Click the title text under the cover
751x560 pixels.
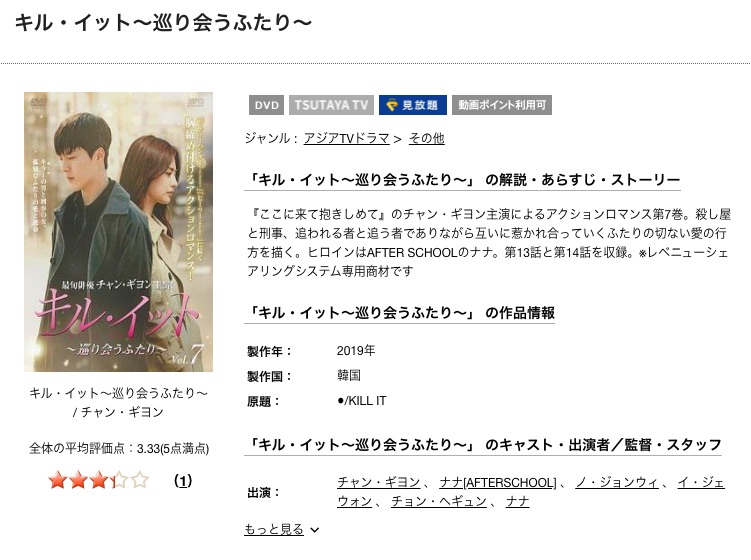click(x=118, y=402)
